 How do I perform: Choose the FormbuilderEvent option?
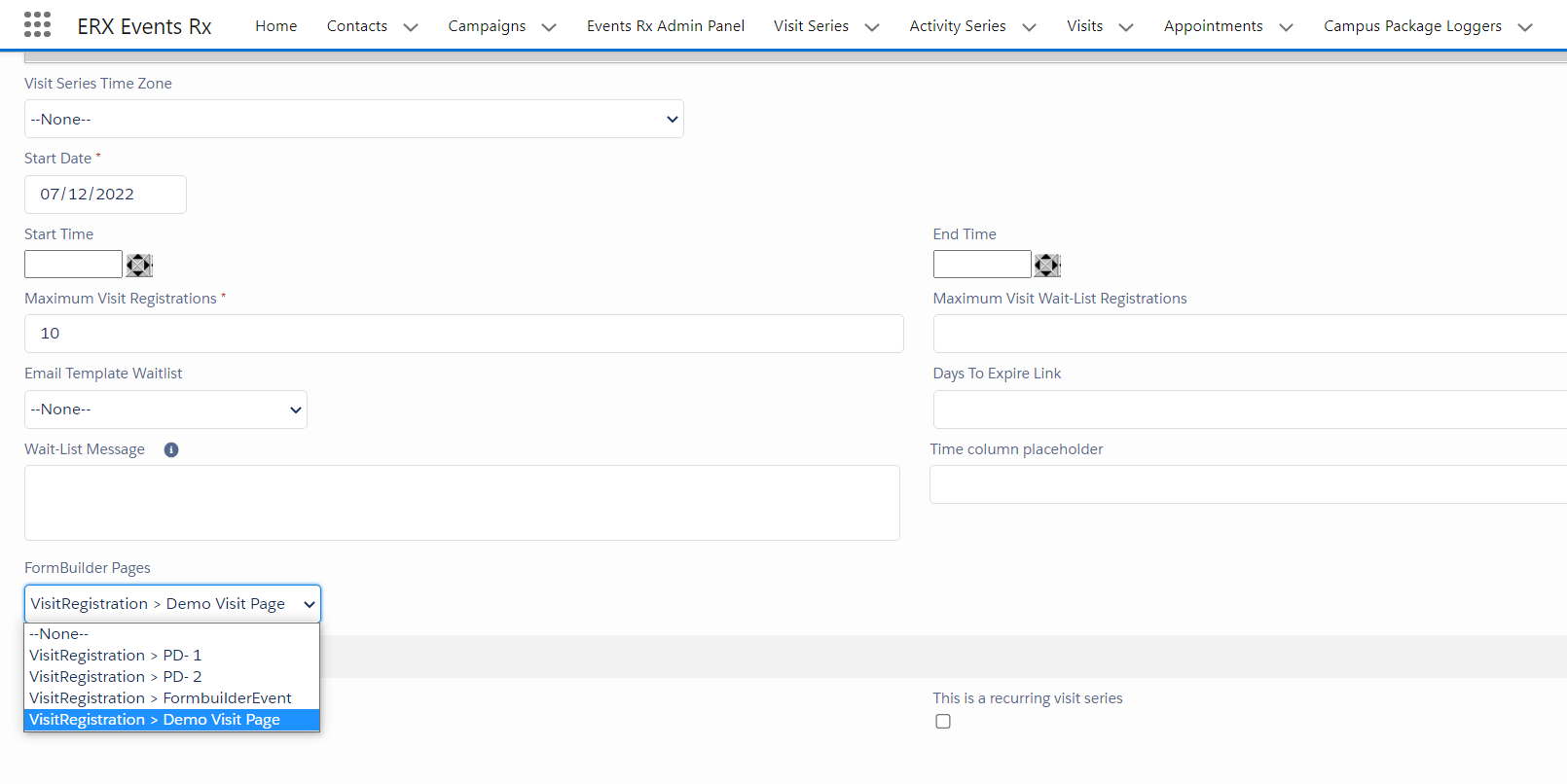click(x=161, y=698)
